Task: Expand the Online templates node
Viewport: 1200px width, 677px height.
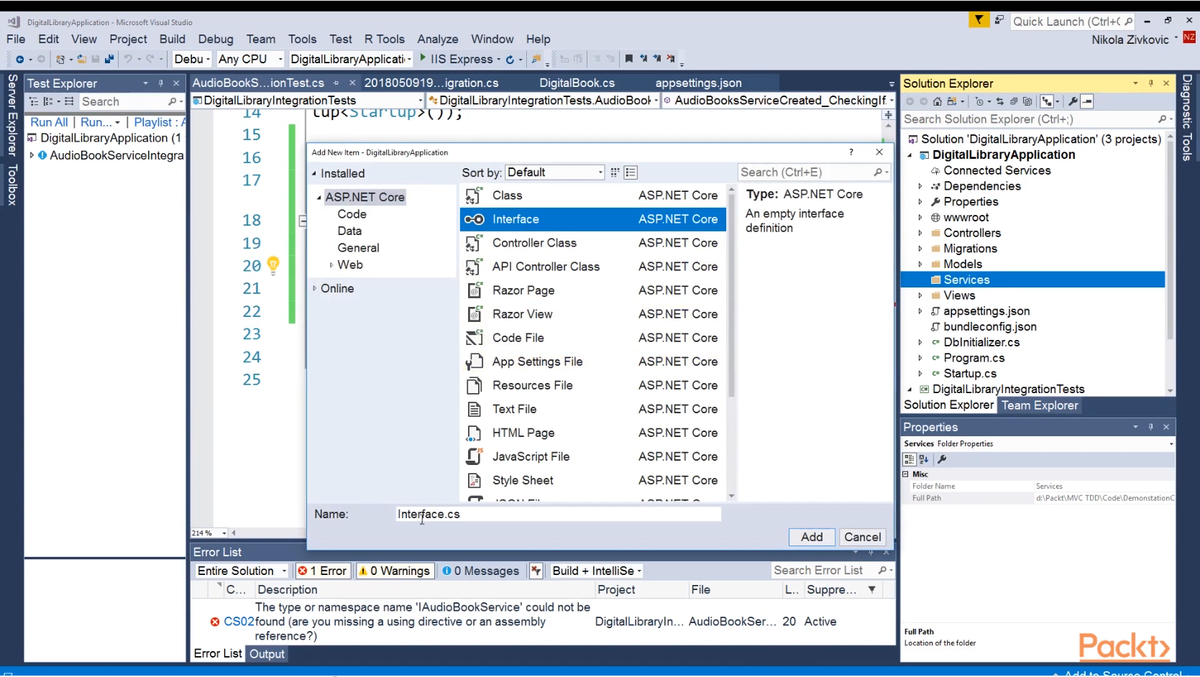Action: point(314,289)
